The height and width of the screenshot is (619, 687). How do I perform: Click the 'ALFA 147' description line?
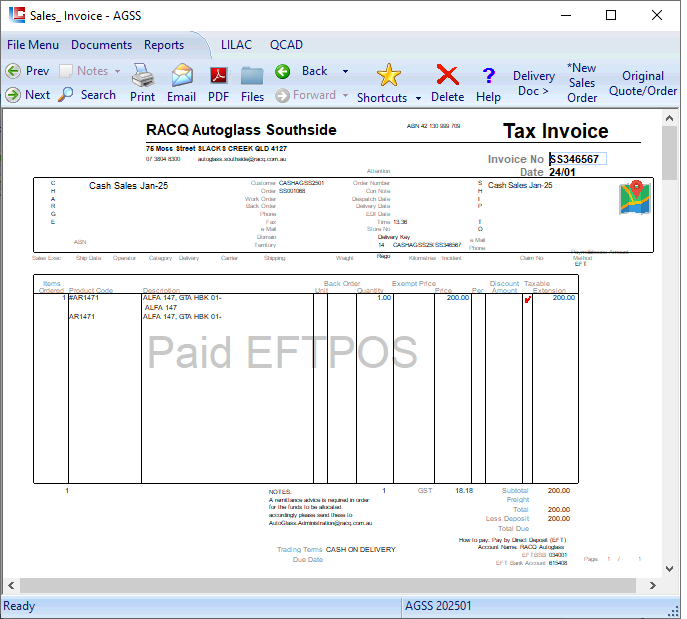pos(161,308)
